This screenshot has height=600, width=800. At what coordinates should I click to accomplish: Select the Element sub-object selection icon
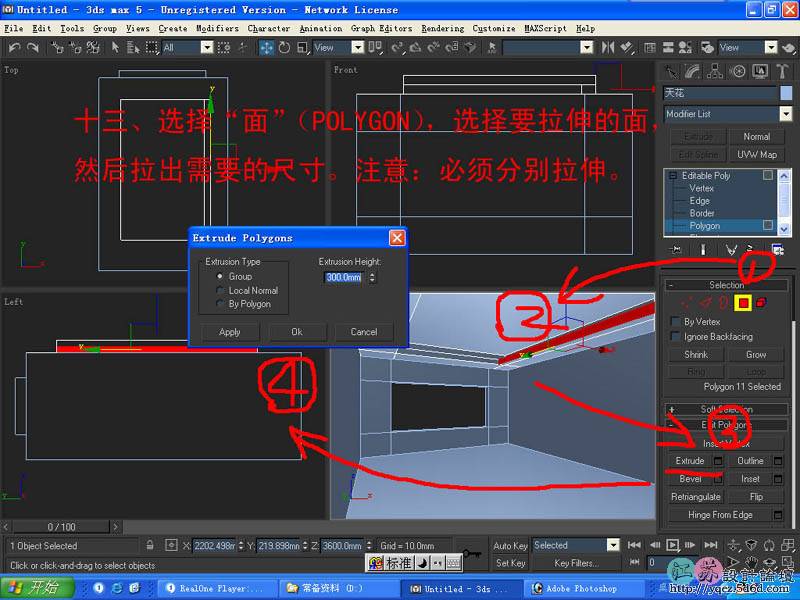(x=761, y=303)
